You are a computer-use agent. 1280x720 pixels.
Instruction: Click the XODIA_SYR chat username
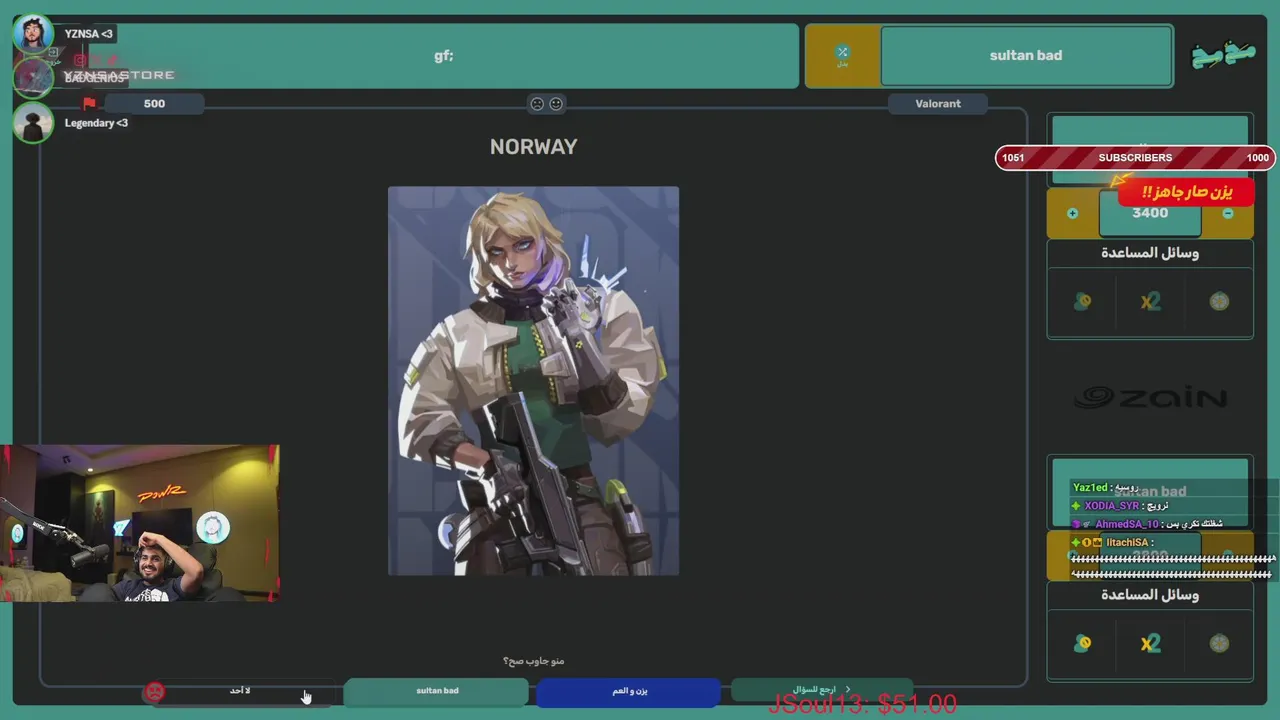coord(1111,506)
